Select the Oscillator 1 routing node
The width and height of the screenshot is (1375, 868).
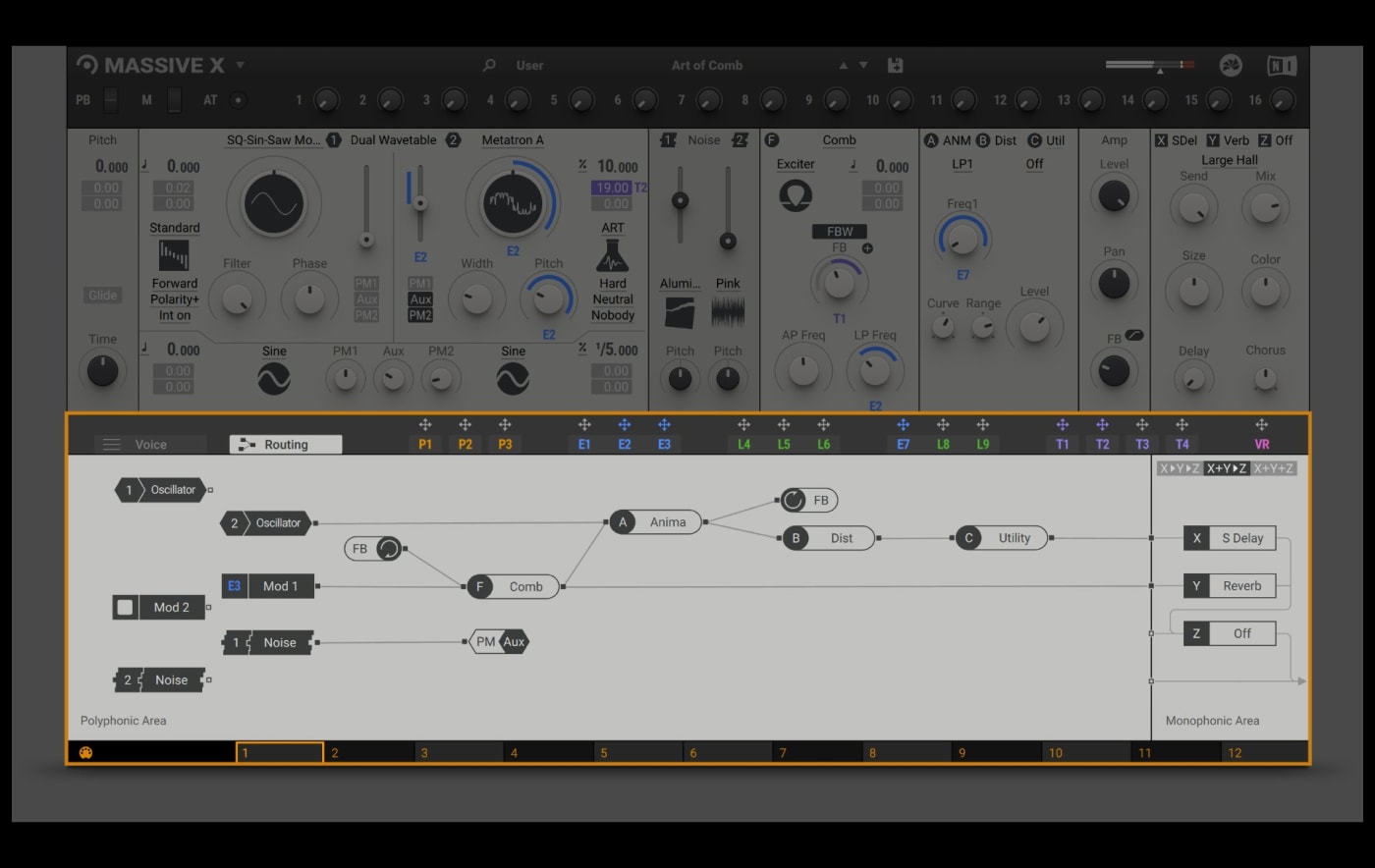(x=161, y=490)
